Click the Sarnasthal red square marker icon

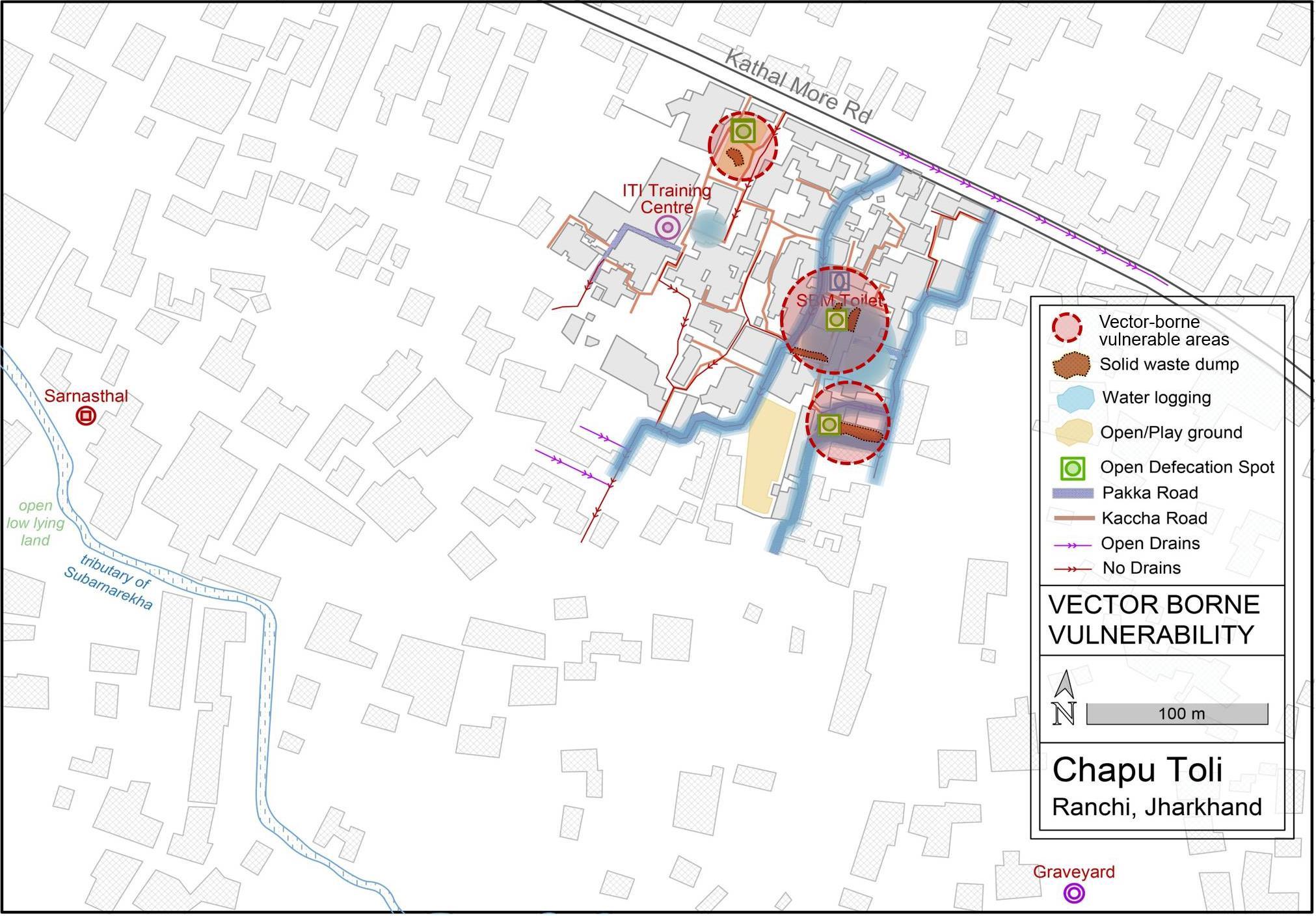[86, 416]
